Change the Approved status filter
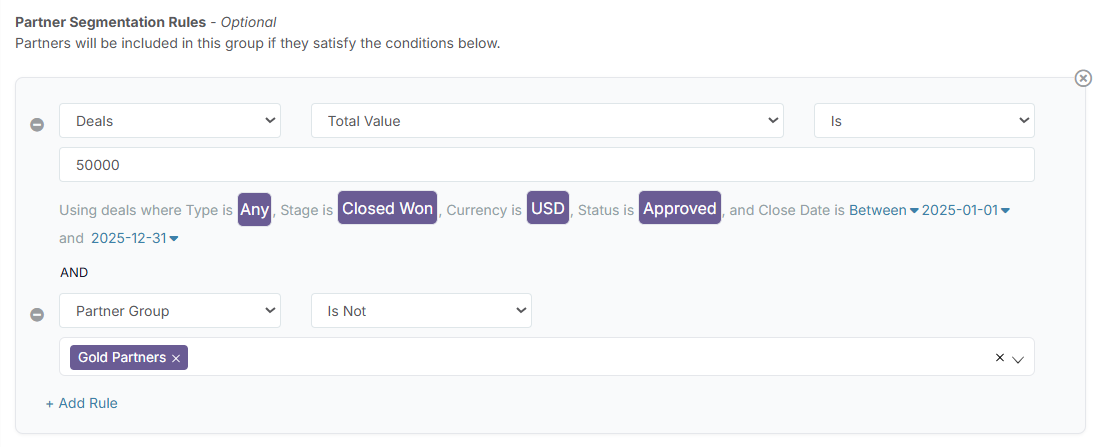The width and height of the screenshot is (1101, 447). point(680,208)
